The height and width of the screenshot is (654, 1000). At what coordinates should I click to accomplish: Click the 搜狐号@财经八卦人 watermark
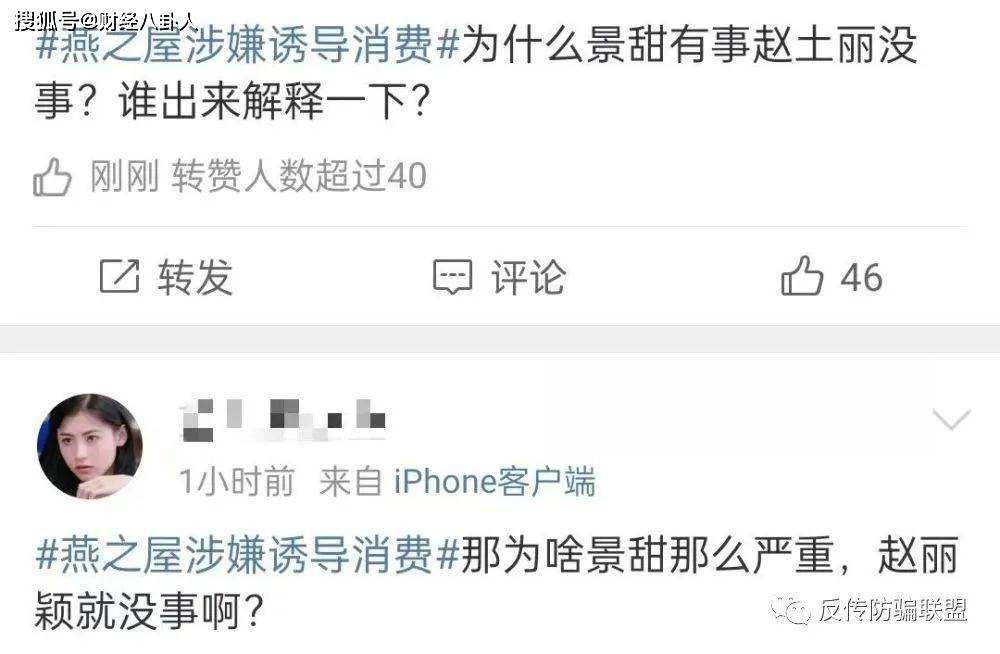point(105,21)
